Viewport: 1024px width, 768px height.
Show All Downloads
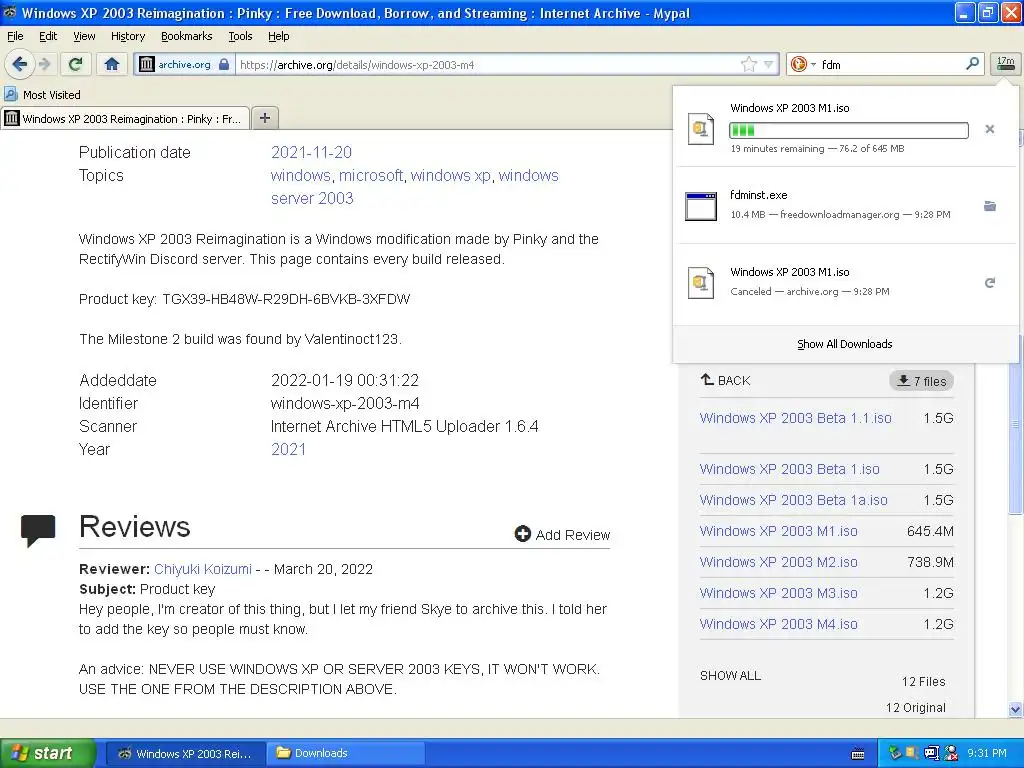[844, 344]
